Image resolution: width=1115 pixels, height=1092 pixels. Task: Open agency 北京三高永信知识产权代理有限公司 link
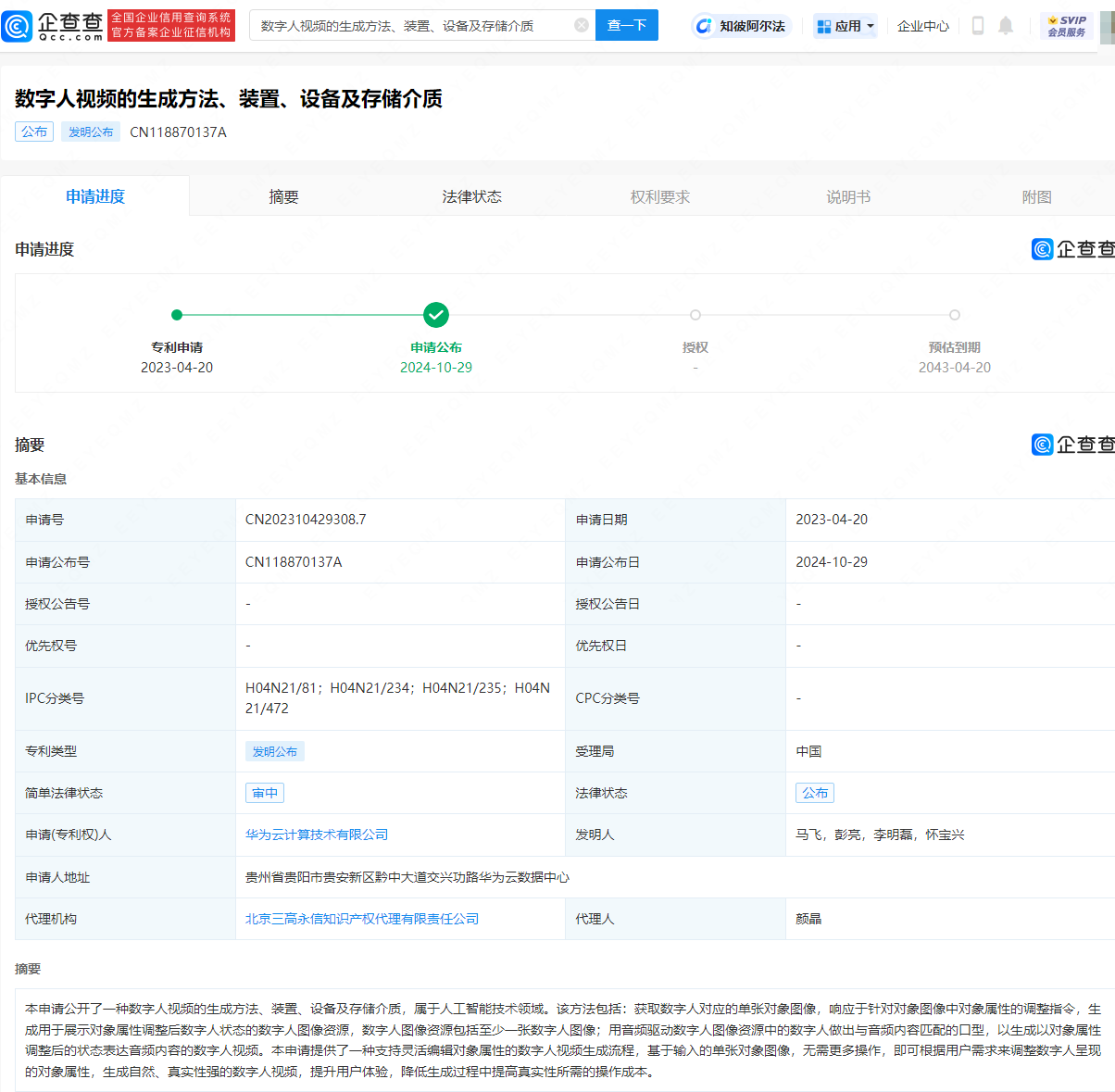point(362,919)
